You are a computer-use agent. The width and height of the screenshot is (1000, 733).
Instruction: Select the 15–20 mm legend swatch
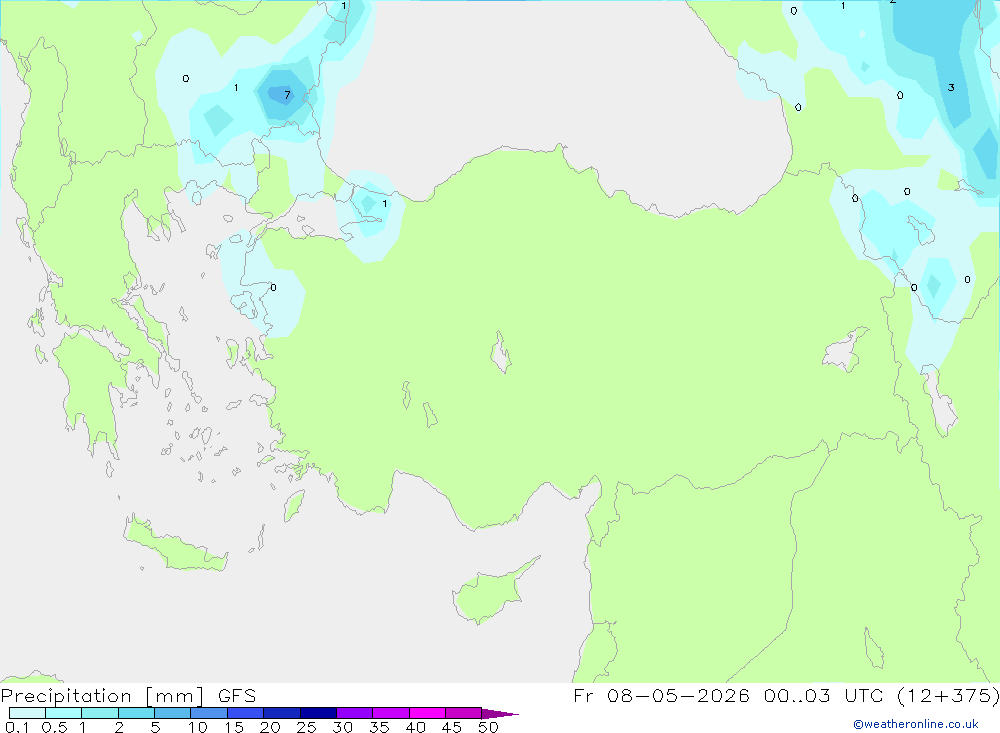246,713
